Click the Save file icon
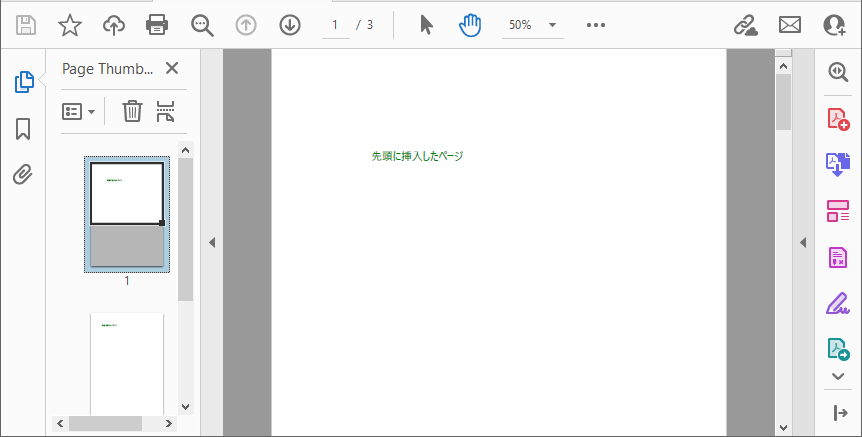862x437 pixels. 26,25
